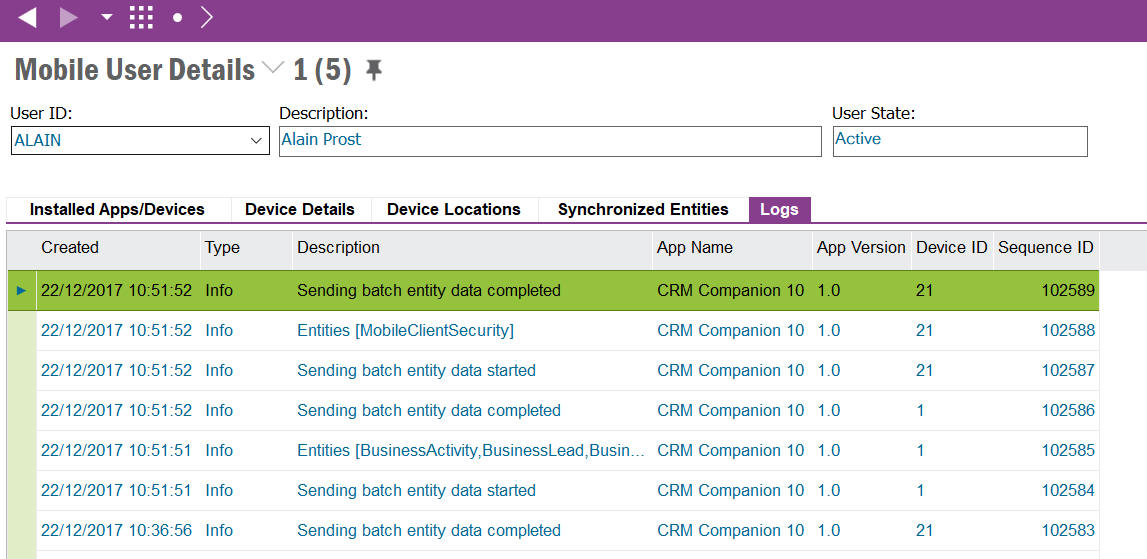
Task: Sort by the Created column header
Action: click(70, 247)
